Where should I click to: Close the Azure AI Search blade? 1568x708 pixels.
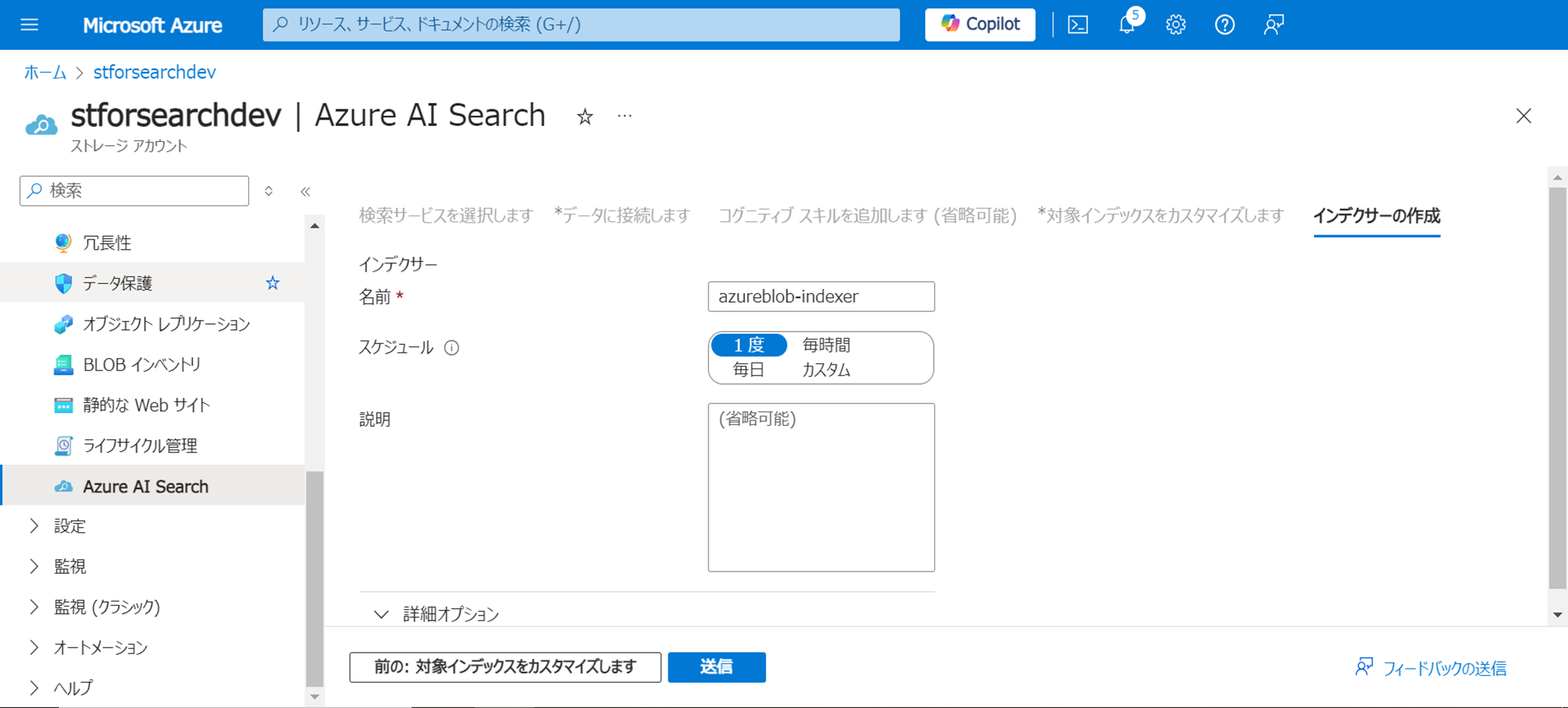(x=1523, y=115)
